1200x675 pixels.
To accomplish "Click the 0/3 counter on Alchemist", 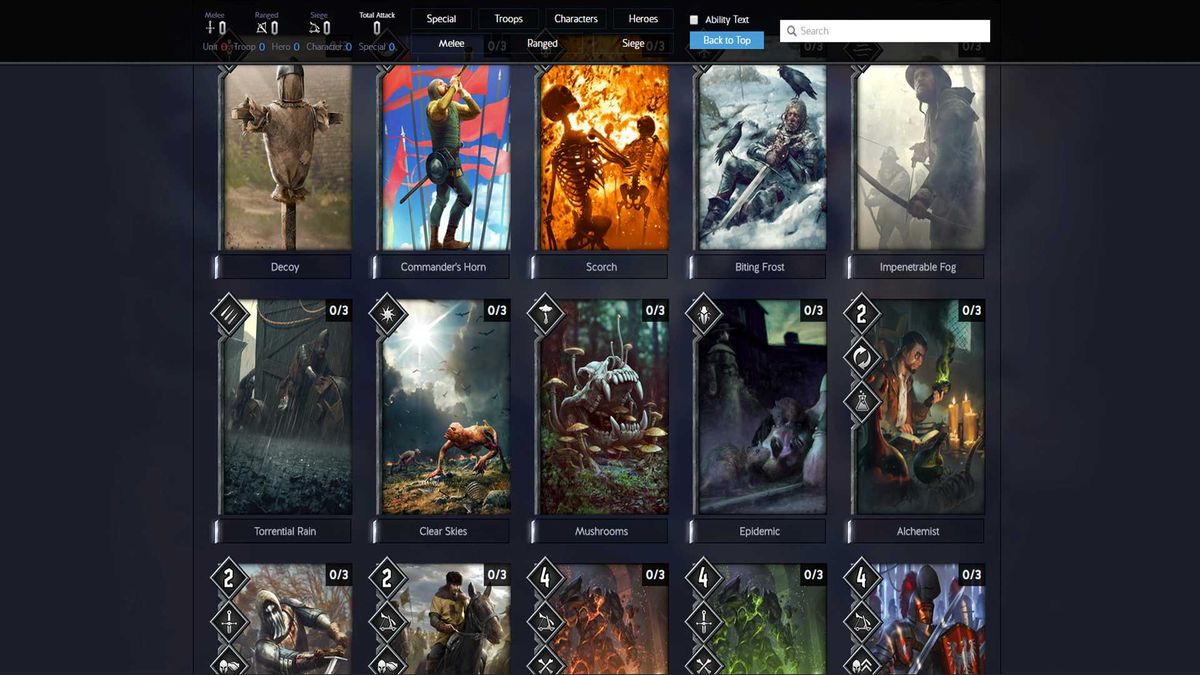I will [971, 311].
